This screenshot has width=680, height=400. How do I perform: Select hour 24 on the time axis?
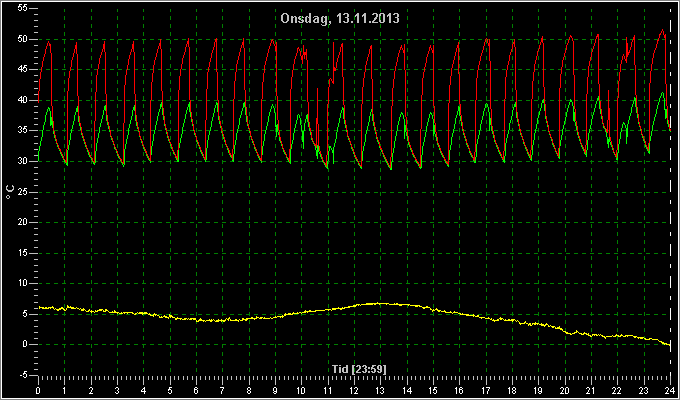670,390
